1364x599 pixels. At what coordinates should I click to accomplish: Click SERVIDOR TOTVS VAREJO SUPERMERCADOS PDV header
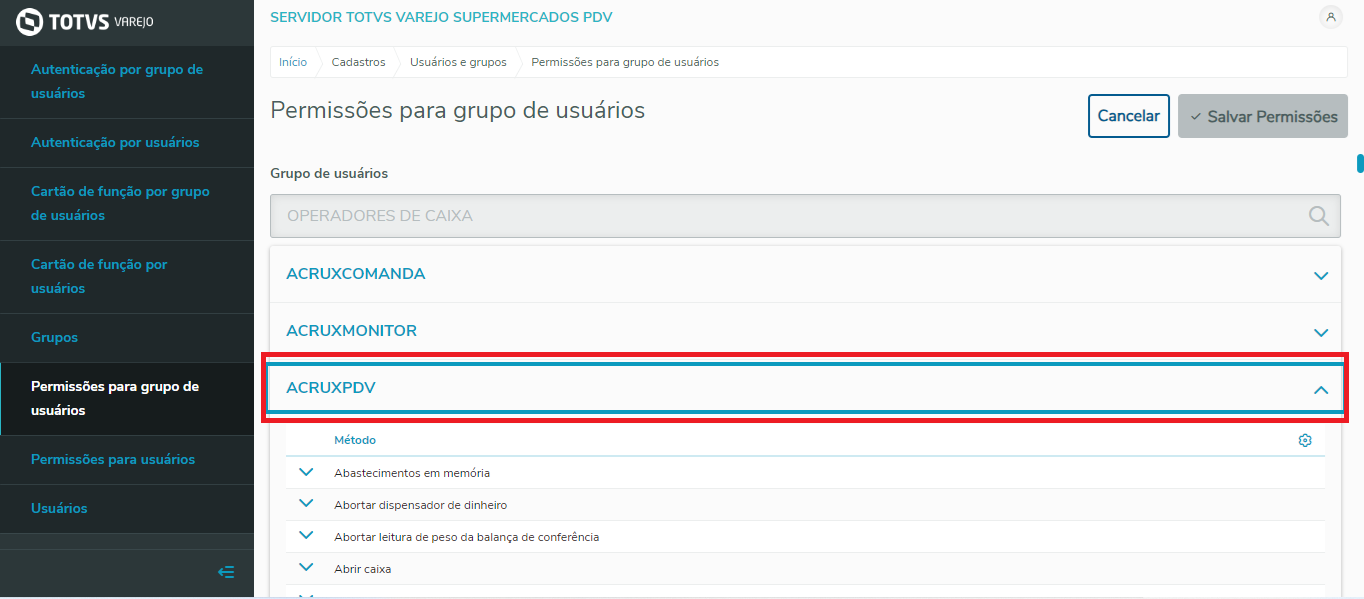coord(441,17)
